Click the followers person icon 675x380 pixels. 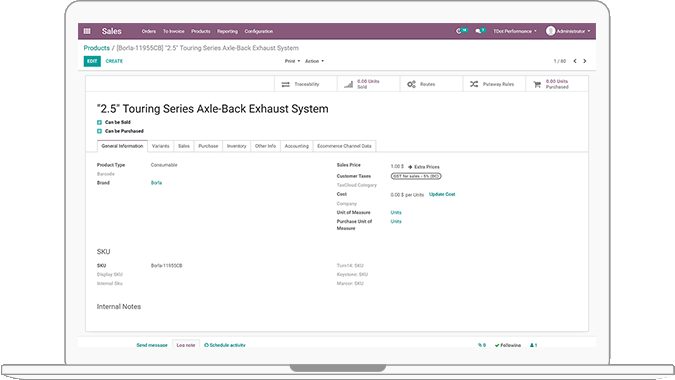(532, 345)
